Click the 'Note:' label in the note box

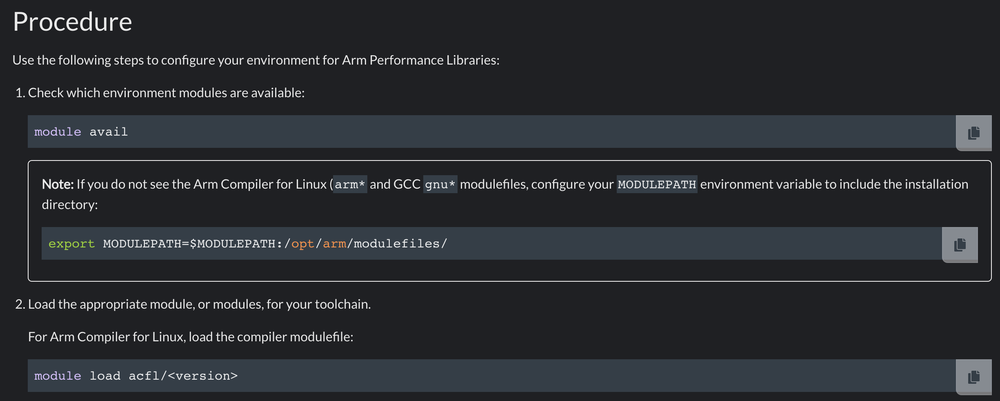[x=58, y=185]
